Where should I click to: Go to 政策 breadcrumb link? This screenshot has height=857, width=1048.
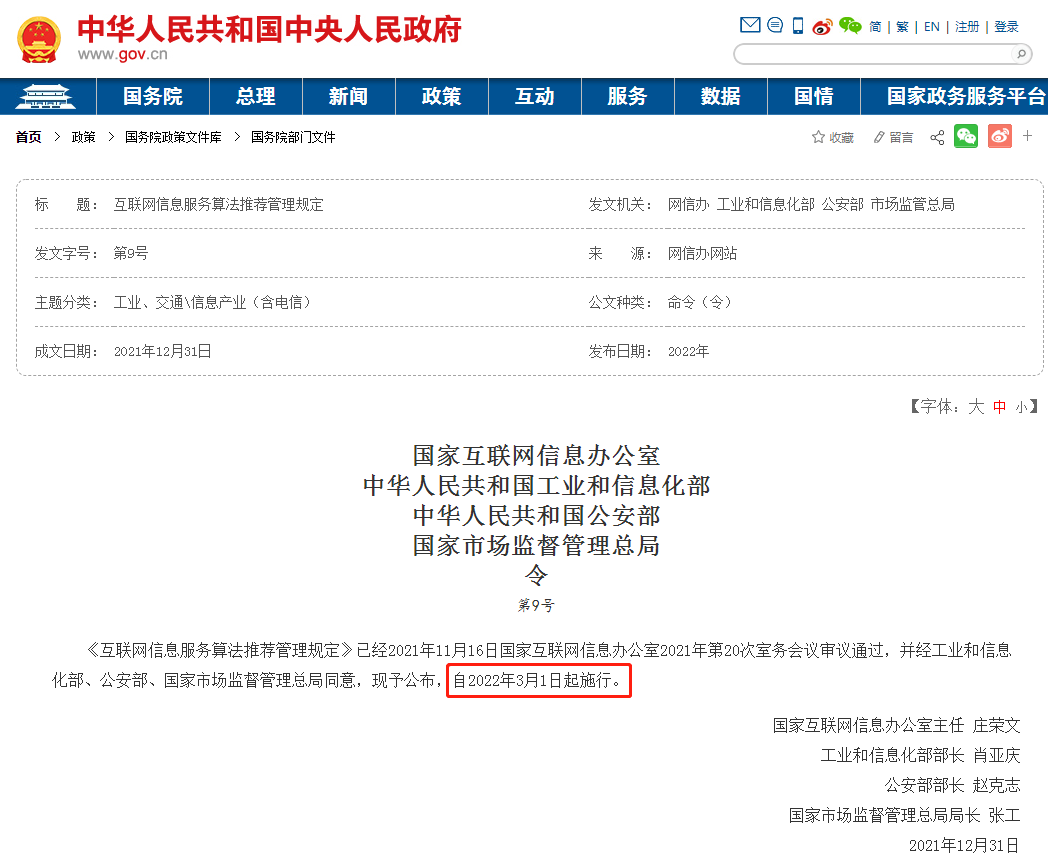(x=84, y=137)
